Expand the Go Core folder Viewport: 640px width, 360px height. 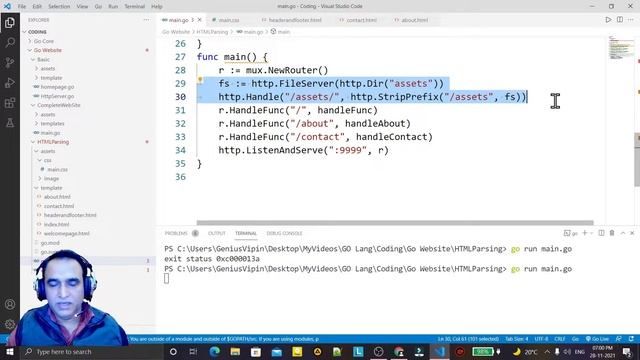click(x=41, y=41)
